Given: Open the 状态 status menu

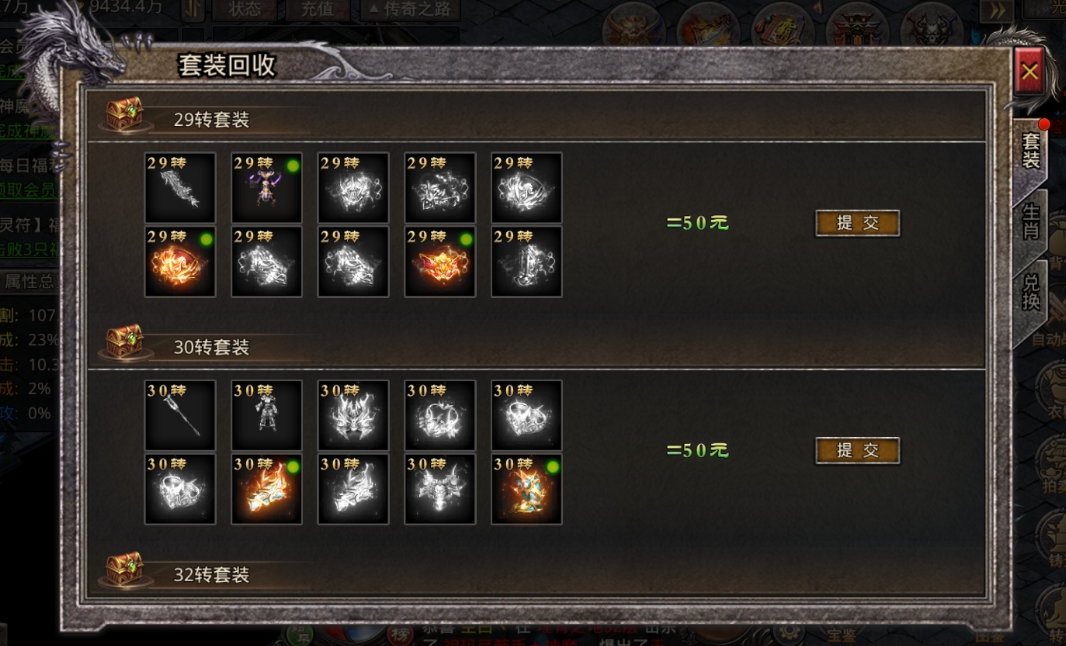Looking at the screenshot, I should pyautogui.click(x=245, y=10).
